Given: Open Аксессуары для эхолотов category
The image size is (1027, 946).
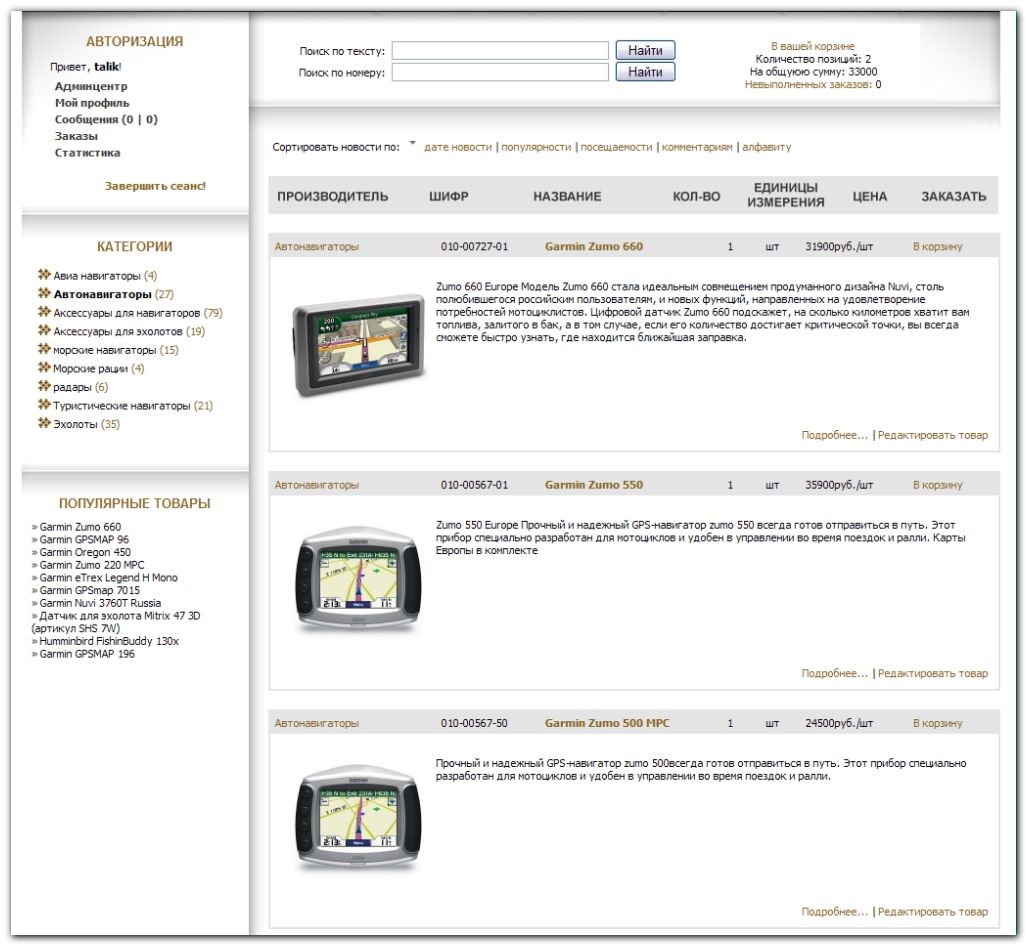Looking at the screenshot, I should click(x=118, y=331).
